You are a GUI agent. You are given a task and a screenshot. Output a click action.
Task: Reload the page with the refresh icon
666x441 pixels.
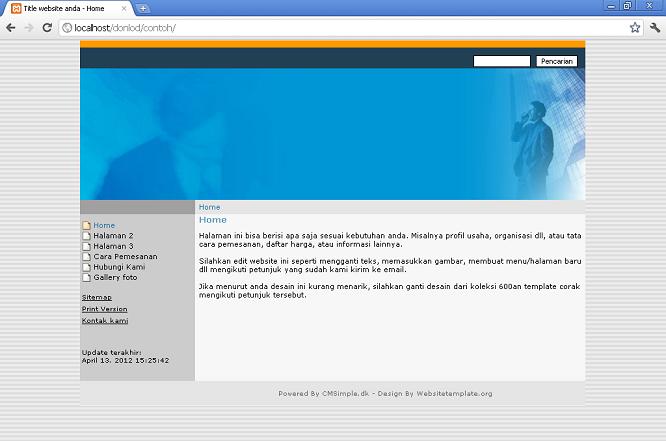[47, 28]
